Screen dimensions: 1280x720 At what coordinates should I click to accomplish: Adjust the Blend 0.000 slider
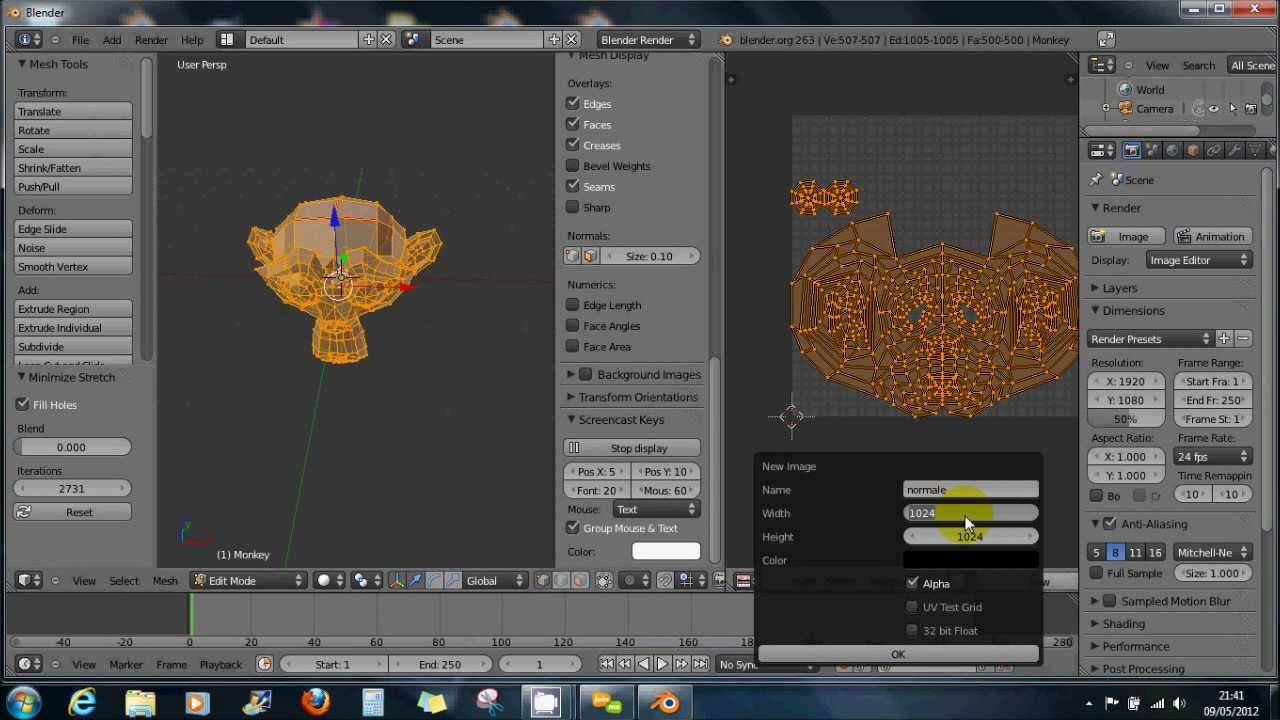pos(73,447)
